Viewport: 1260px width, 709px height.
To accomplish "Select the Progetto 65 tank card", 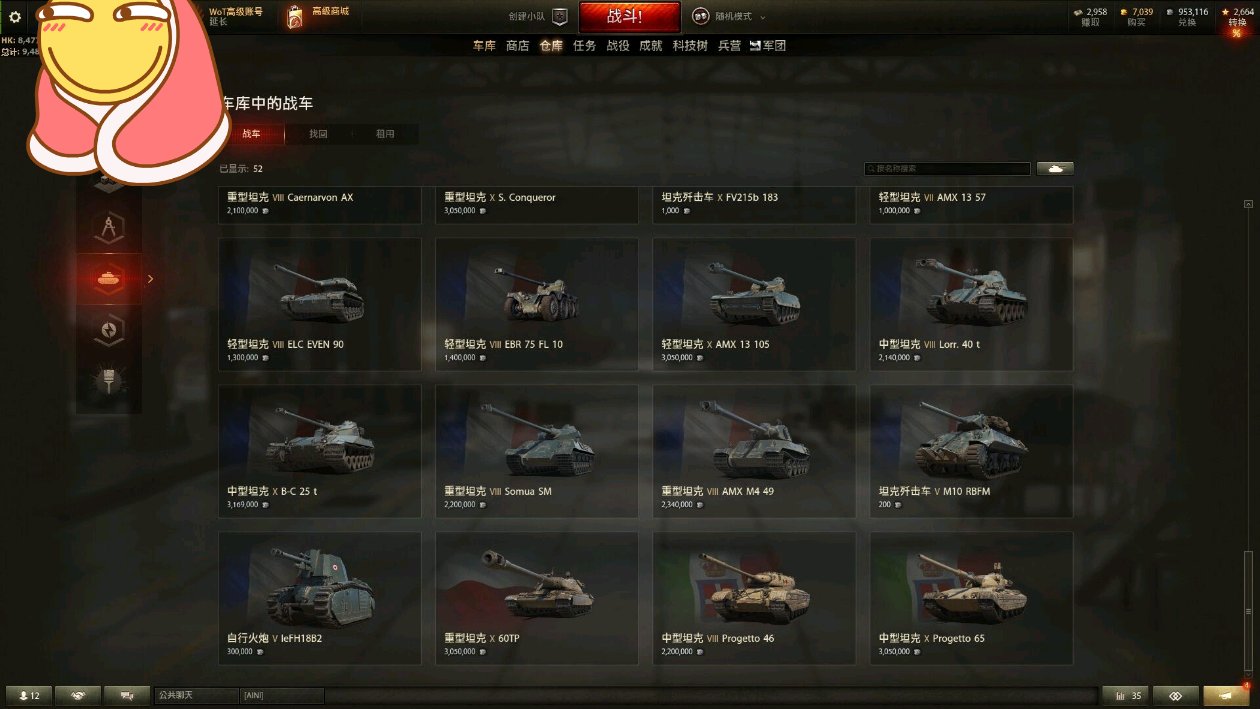I will pos(972,598).
